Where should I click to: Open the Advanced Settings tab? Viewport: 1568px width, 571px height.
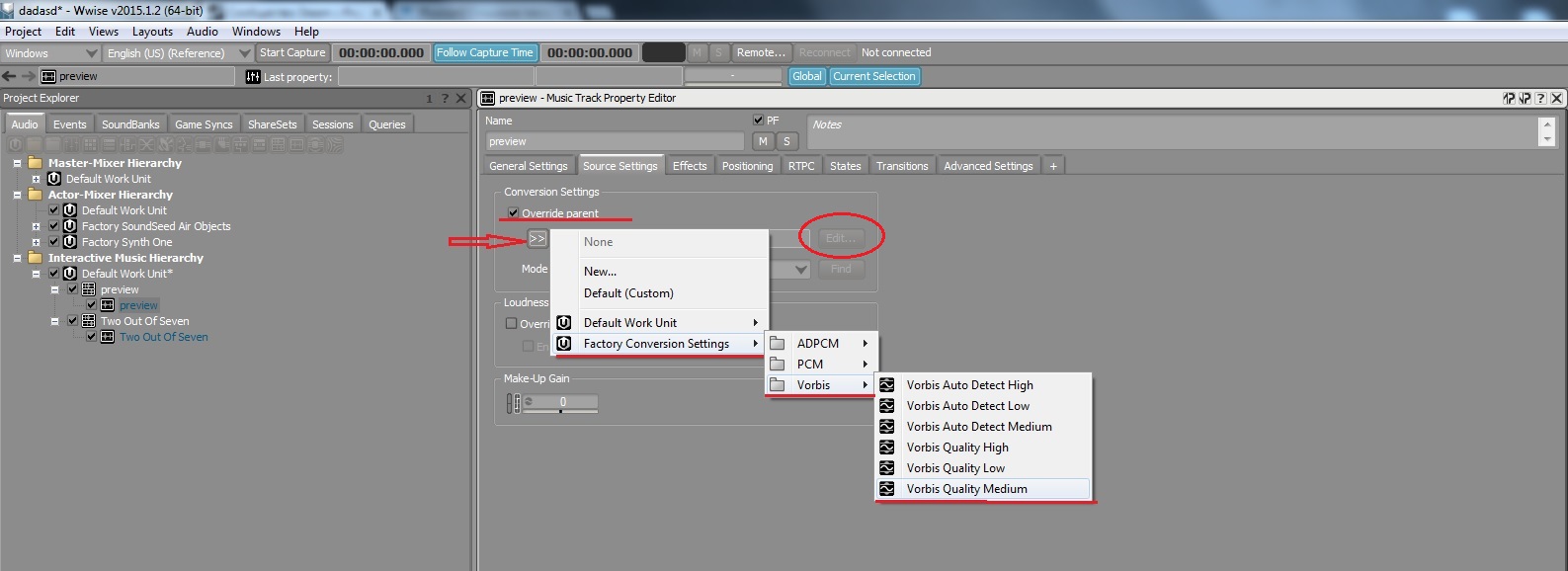988,166
